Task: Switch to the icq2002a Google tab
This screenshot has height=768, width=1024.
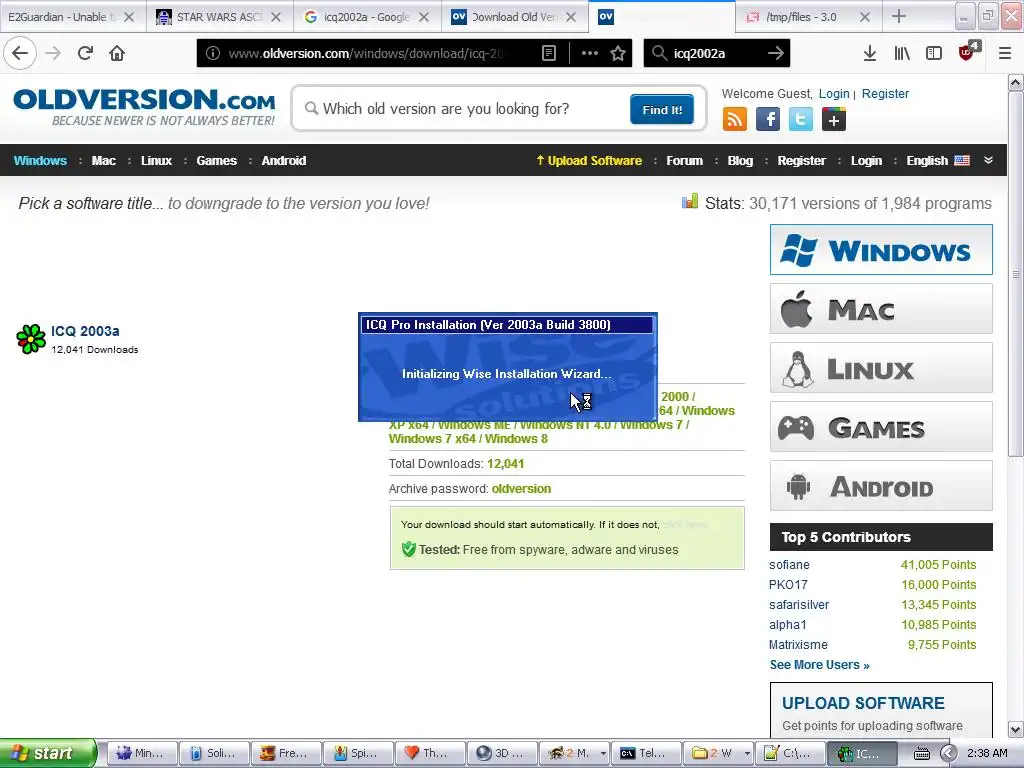Action: (366, 17)
